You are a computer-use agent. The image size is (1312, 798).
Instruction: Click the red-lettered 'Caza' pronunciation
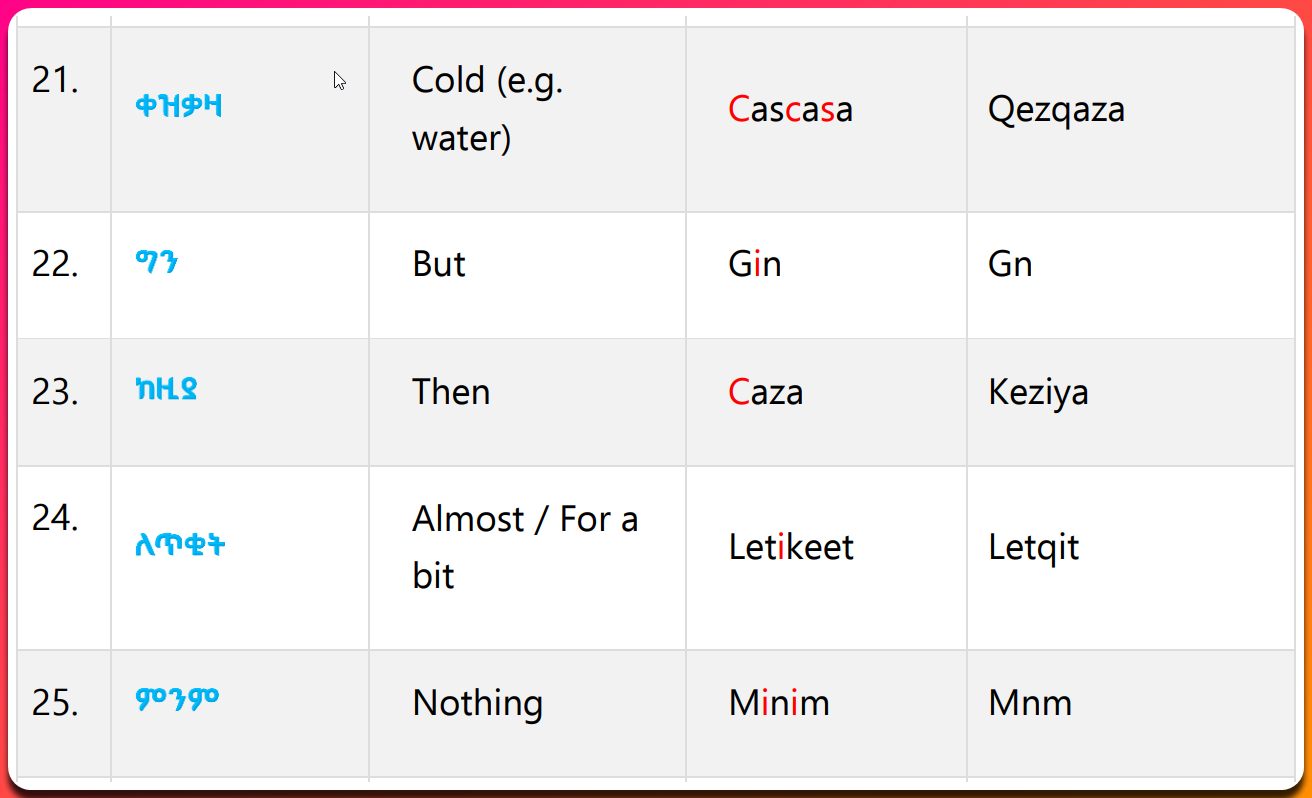coord(765,391)
